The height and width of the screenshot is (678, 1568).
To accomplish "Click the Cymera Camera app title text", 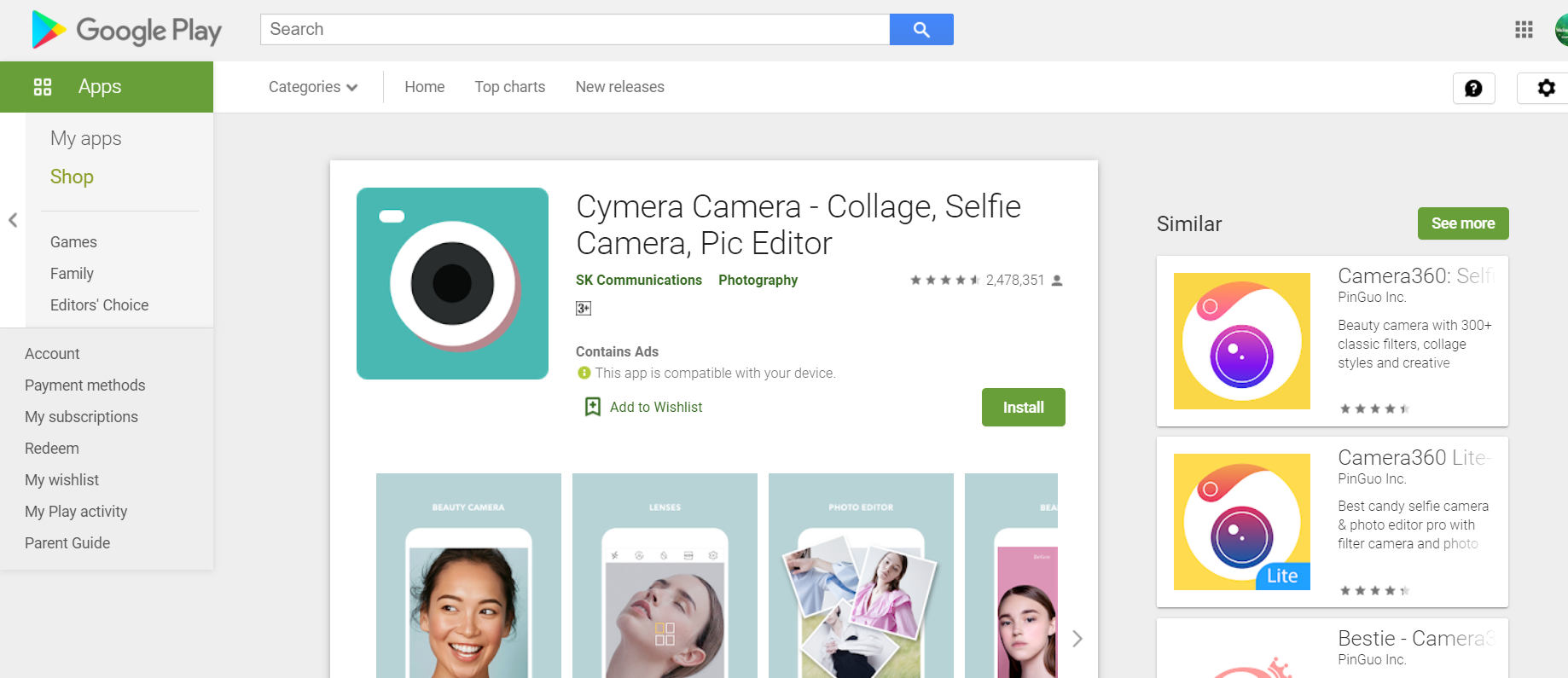I will tap(799, 225).
